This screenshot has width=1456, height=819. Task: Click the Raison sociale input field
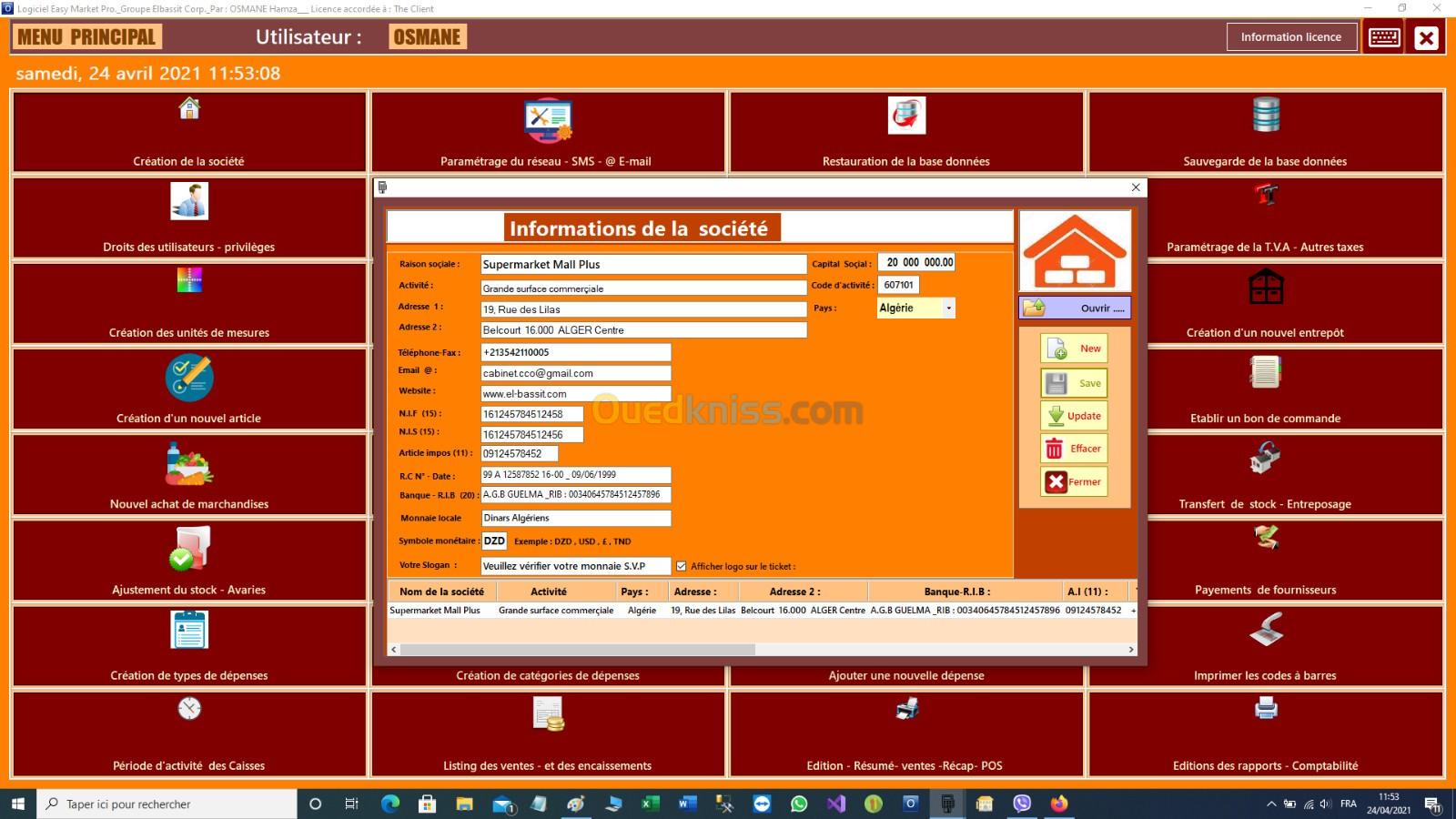(x=643, y=265)
